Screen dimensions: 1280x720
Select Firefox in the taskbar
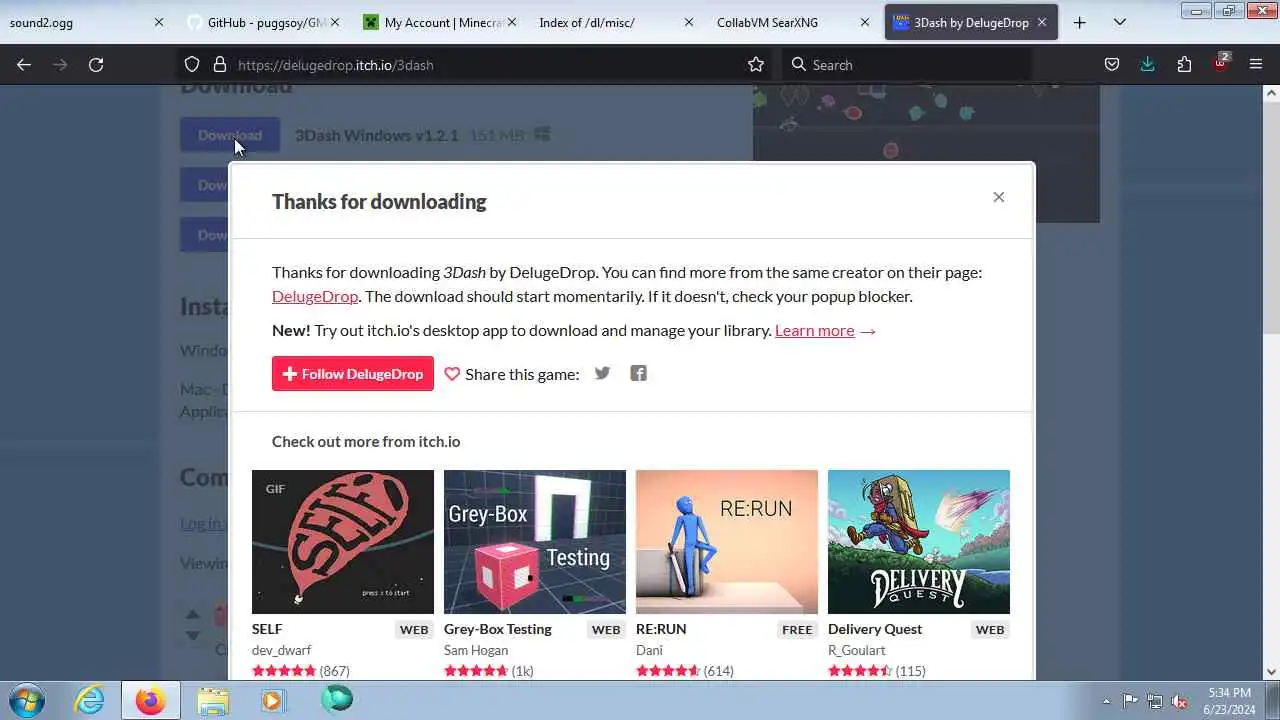150,700
